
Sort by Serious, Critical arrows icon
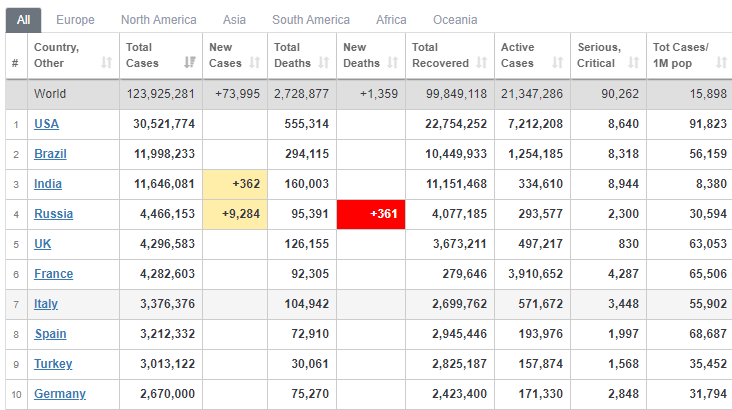click(633, 63)
